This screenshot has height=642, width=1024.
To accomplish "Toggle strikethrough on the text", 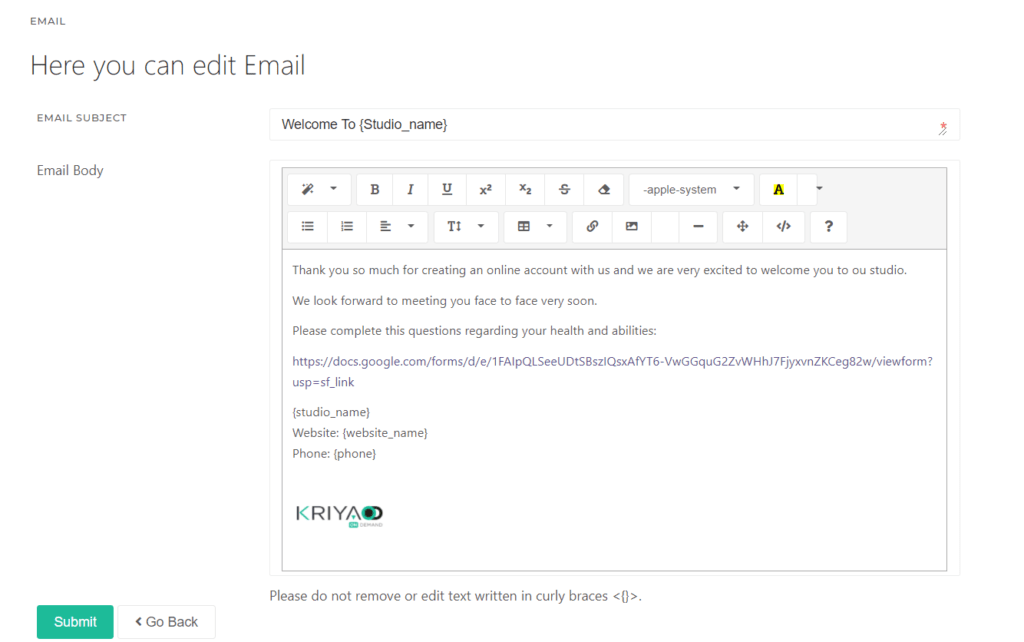I will 564,189.
